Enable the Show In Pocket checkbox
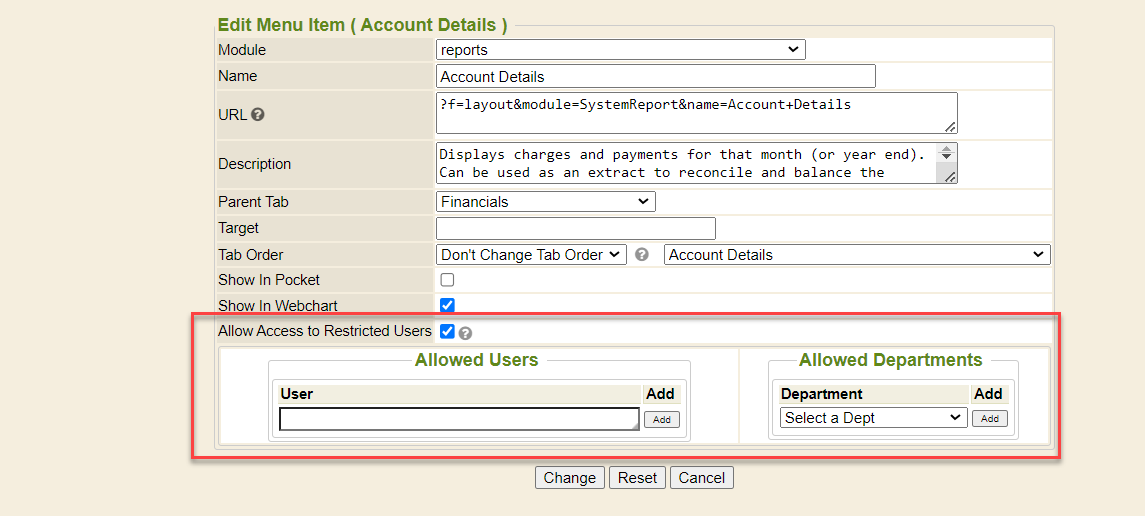The image size is (1145, 516). coord(447,280)
